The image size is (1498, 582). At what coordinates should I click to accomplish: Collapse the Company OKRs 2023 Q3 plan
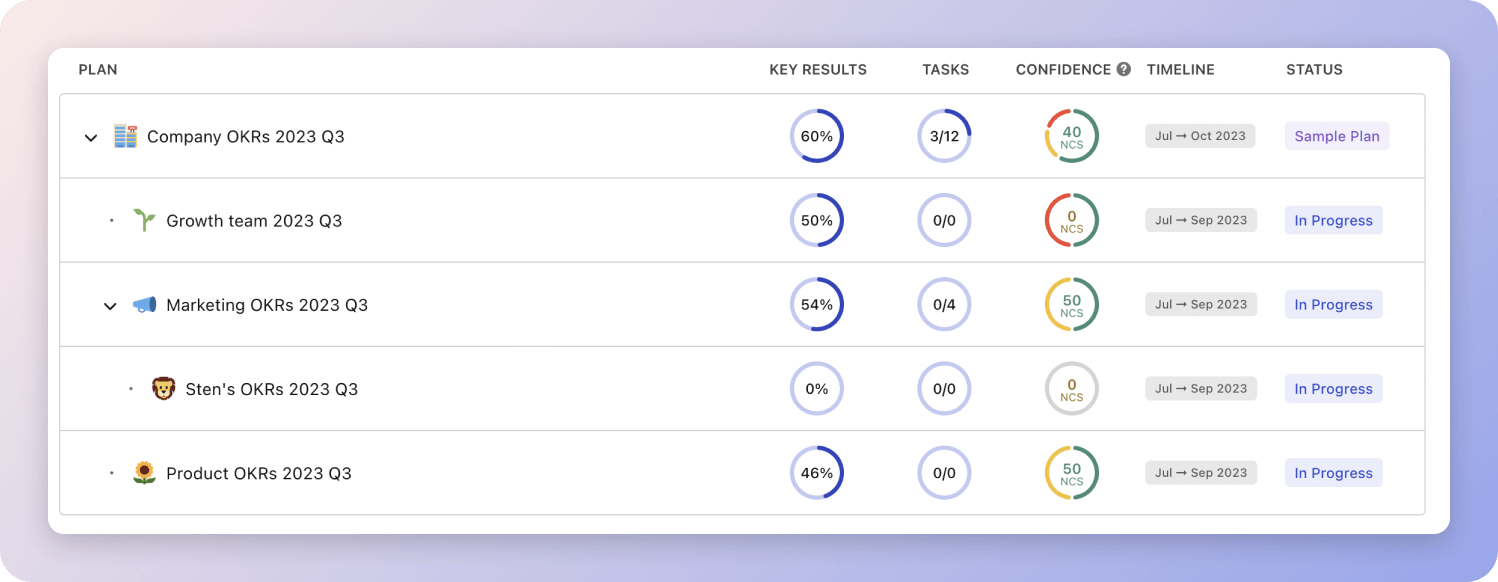point(91,137)
